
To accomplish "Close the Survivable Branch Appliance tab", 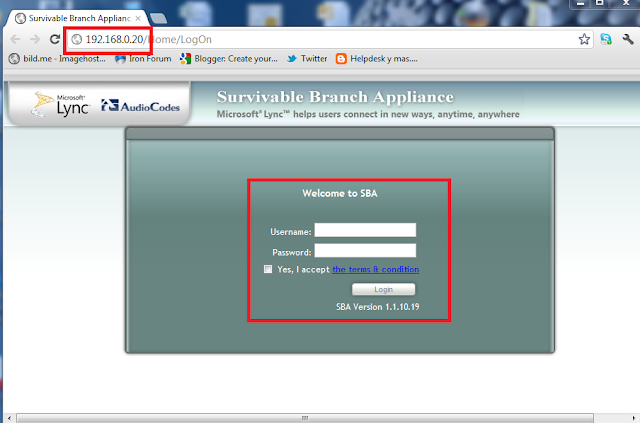I will tap(138, 18).
